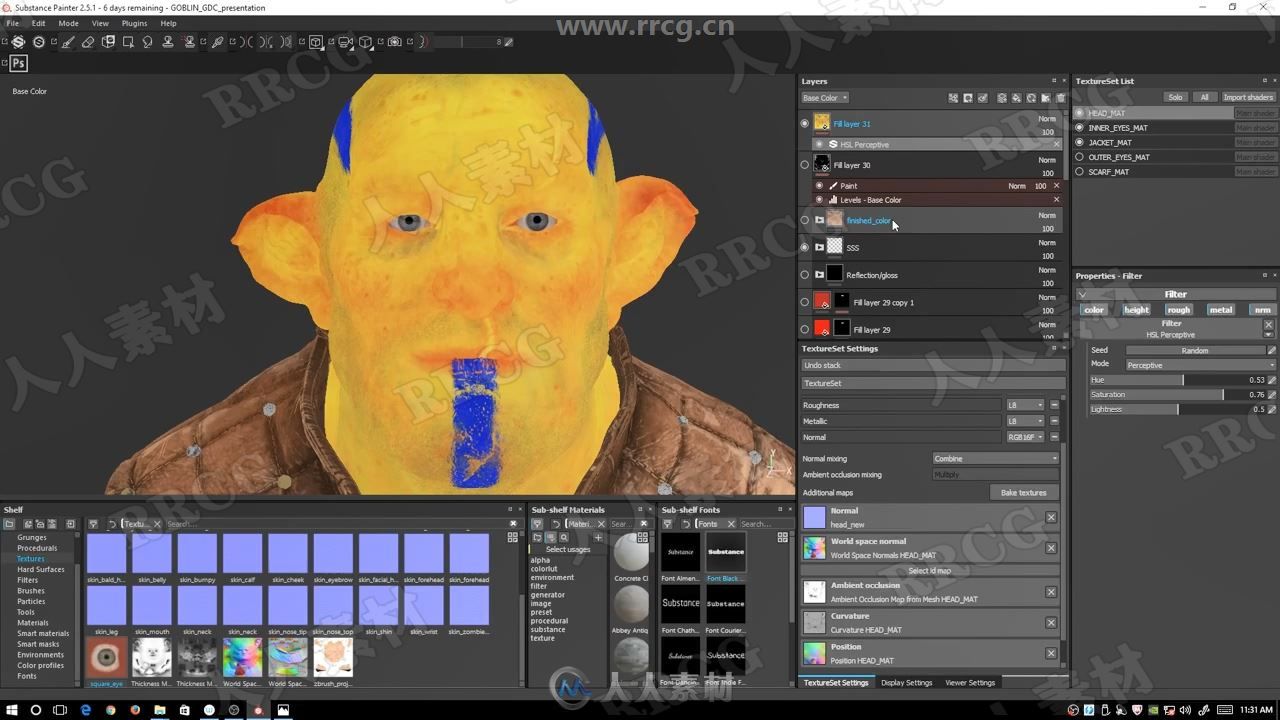Screen dimensions: 1280x720
Task: Toggle visibility of SSS folder
Action: [x=805, y=247]
